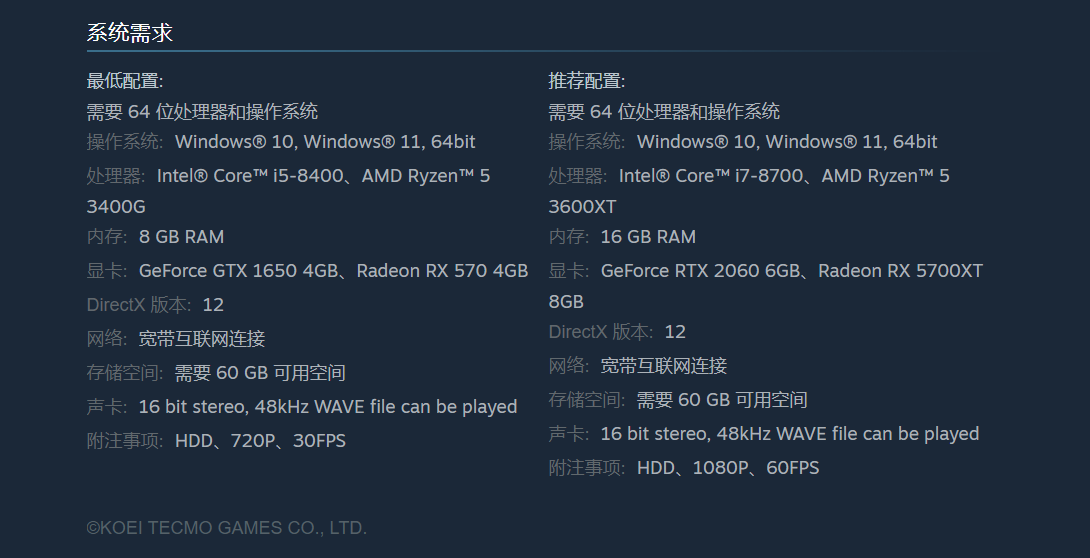
Task: Click the KOEI TECMO GAMES copyright notice
Action: pyautogui.click(x=227, y=528)
